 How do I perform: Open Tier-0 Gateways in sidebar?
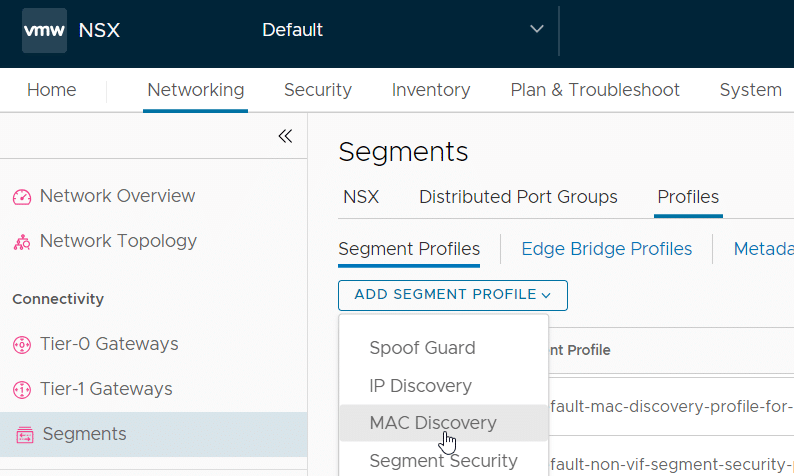pos(108,344)
